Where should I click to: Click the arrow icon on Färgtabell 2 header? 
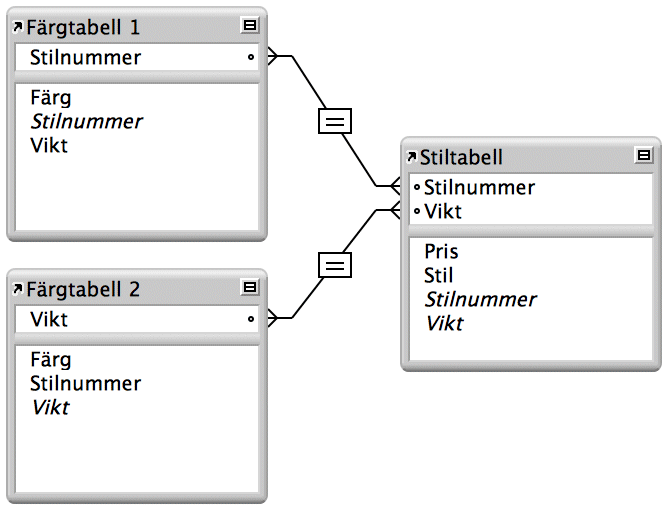tap(19, 290)
